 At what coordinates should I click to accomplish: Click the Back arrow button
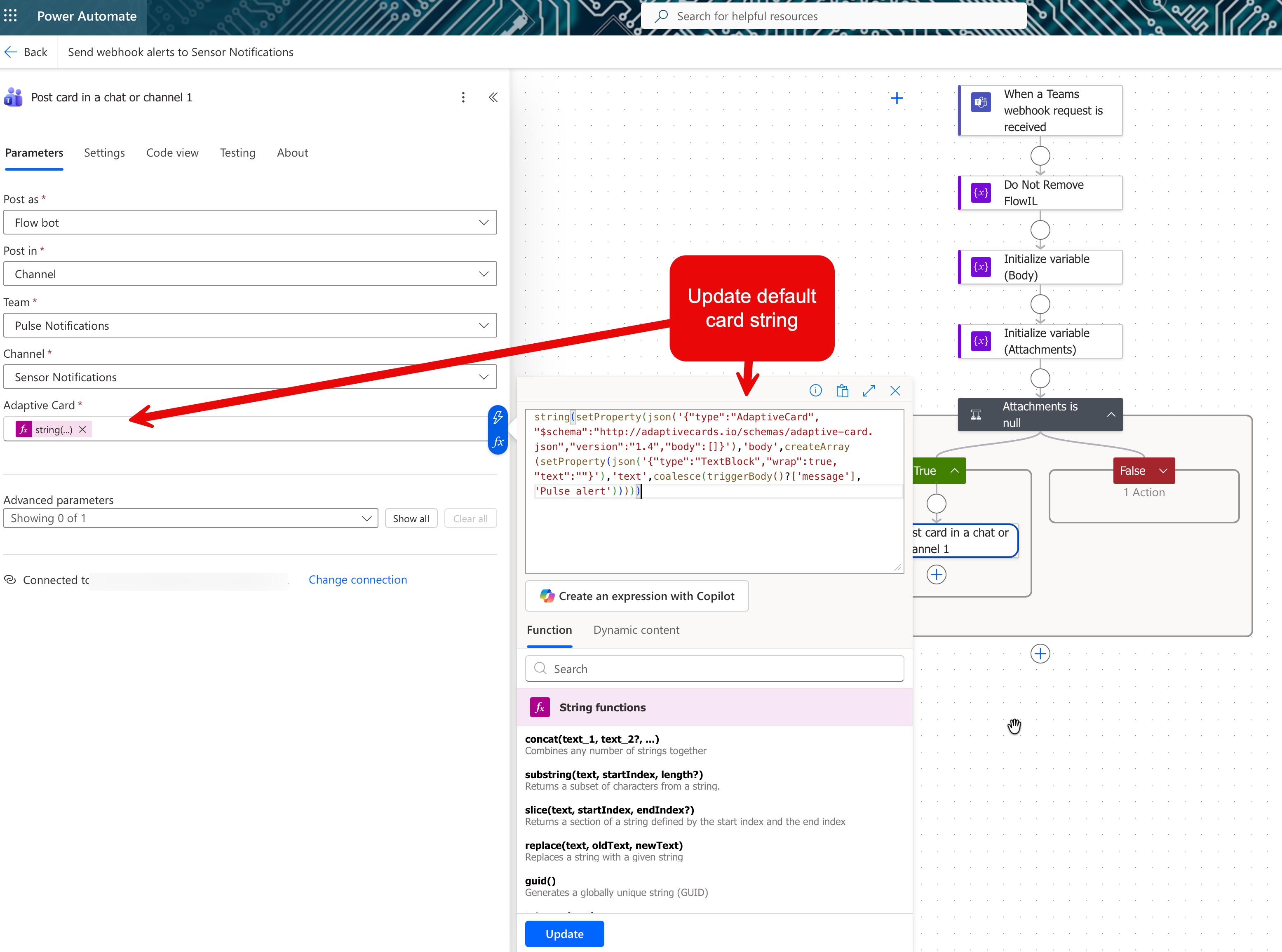[x=26, y=52]
